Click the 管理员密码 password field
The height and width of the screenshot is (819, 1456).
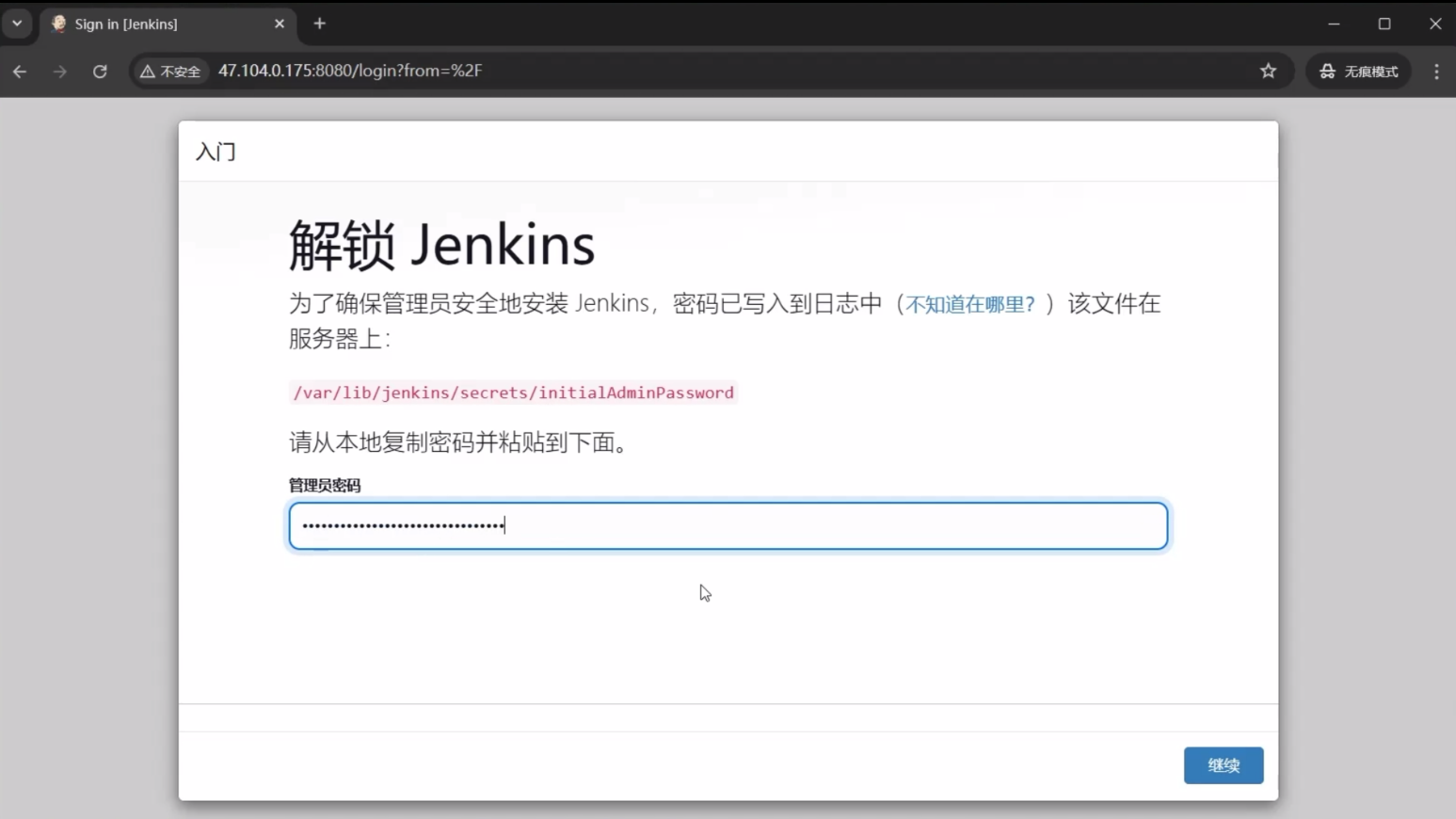[728, 525]
